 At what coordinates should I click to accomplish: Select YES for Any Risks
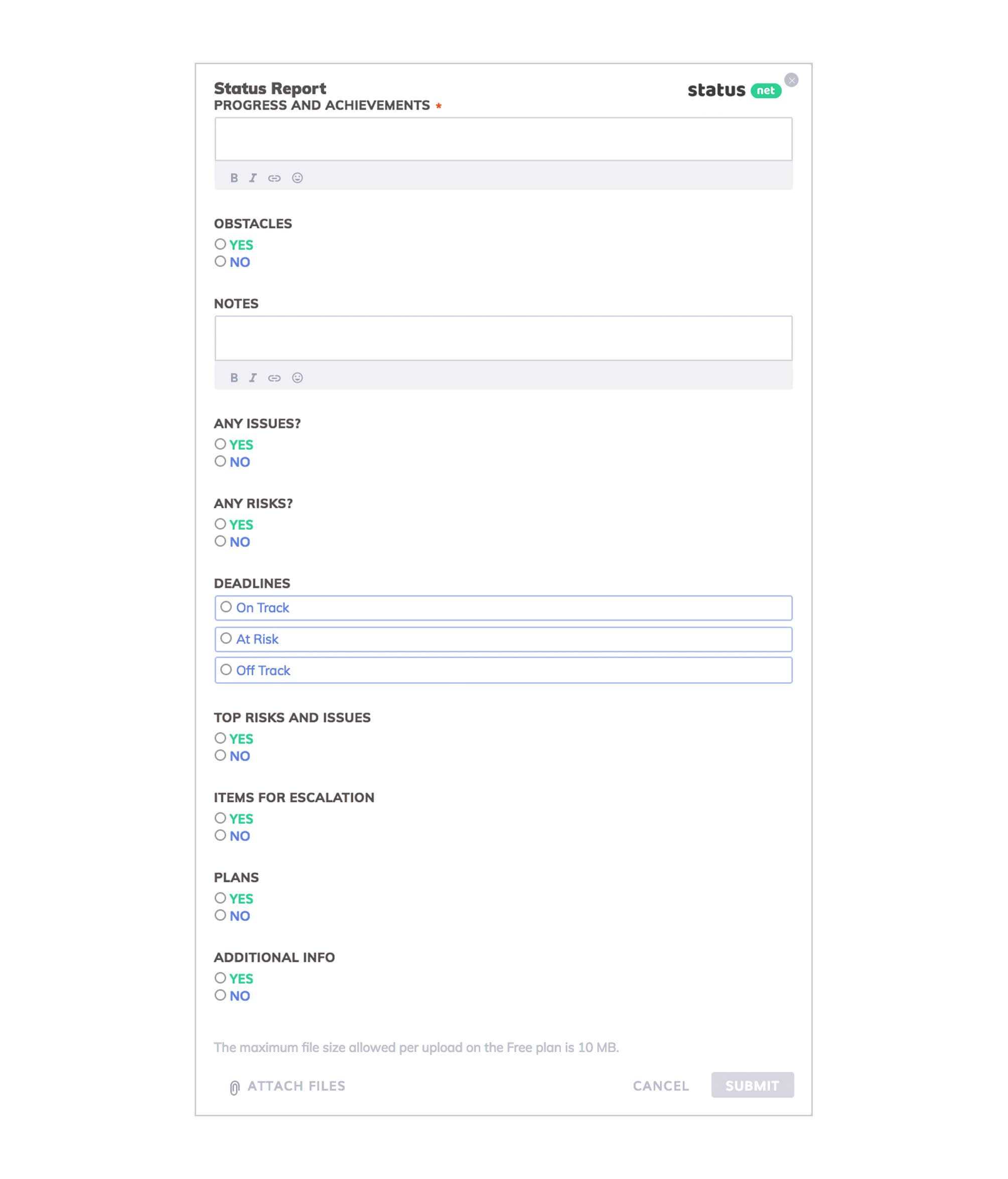click(220, 524)
